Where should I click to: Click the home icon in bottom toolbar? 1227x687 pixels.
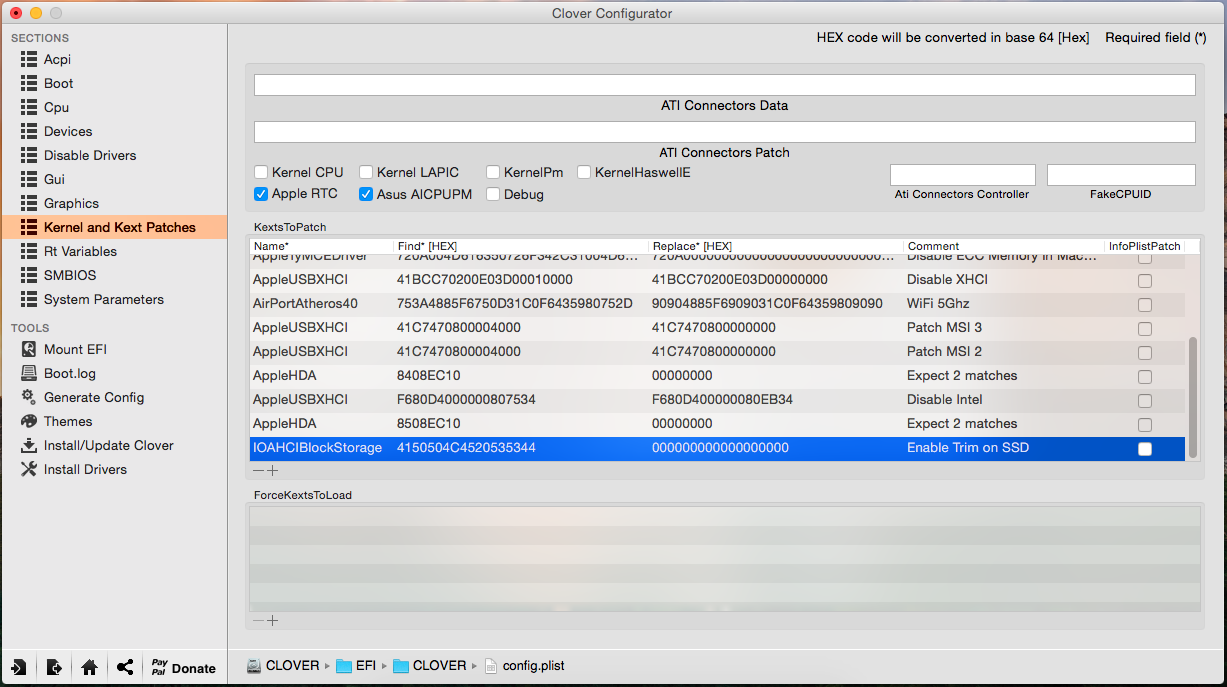(x=89, y=667)
